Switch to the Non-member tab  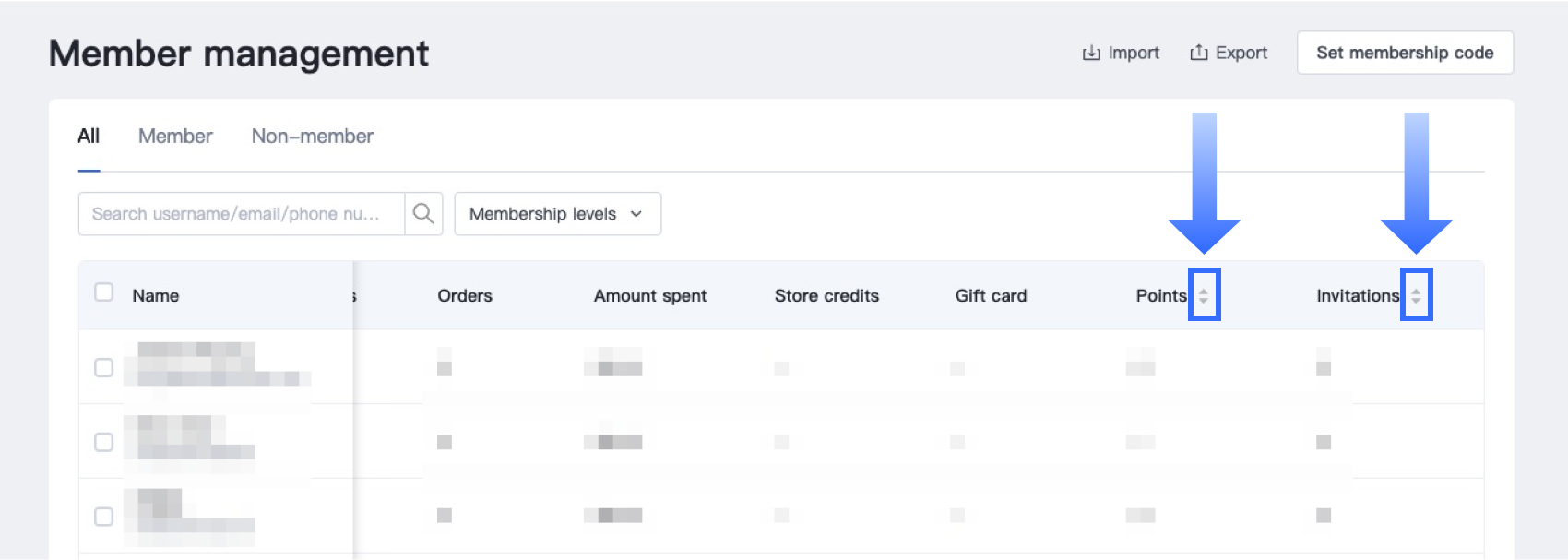pos(313,137)
